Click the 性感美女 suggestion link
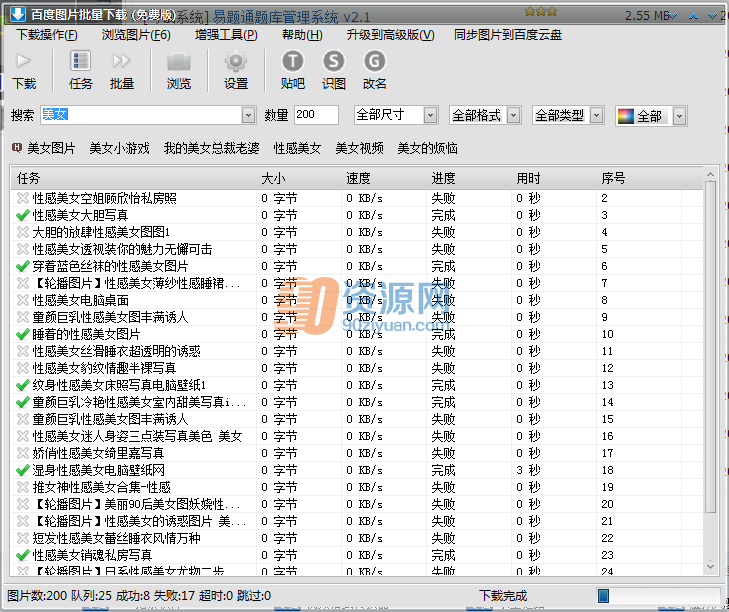The width and height of the screenshot is (729, 612). [298, 148]
